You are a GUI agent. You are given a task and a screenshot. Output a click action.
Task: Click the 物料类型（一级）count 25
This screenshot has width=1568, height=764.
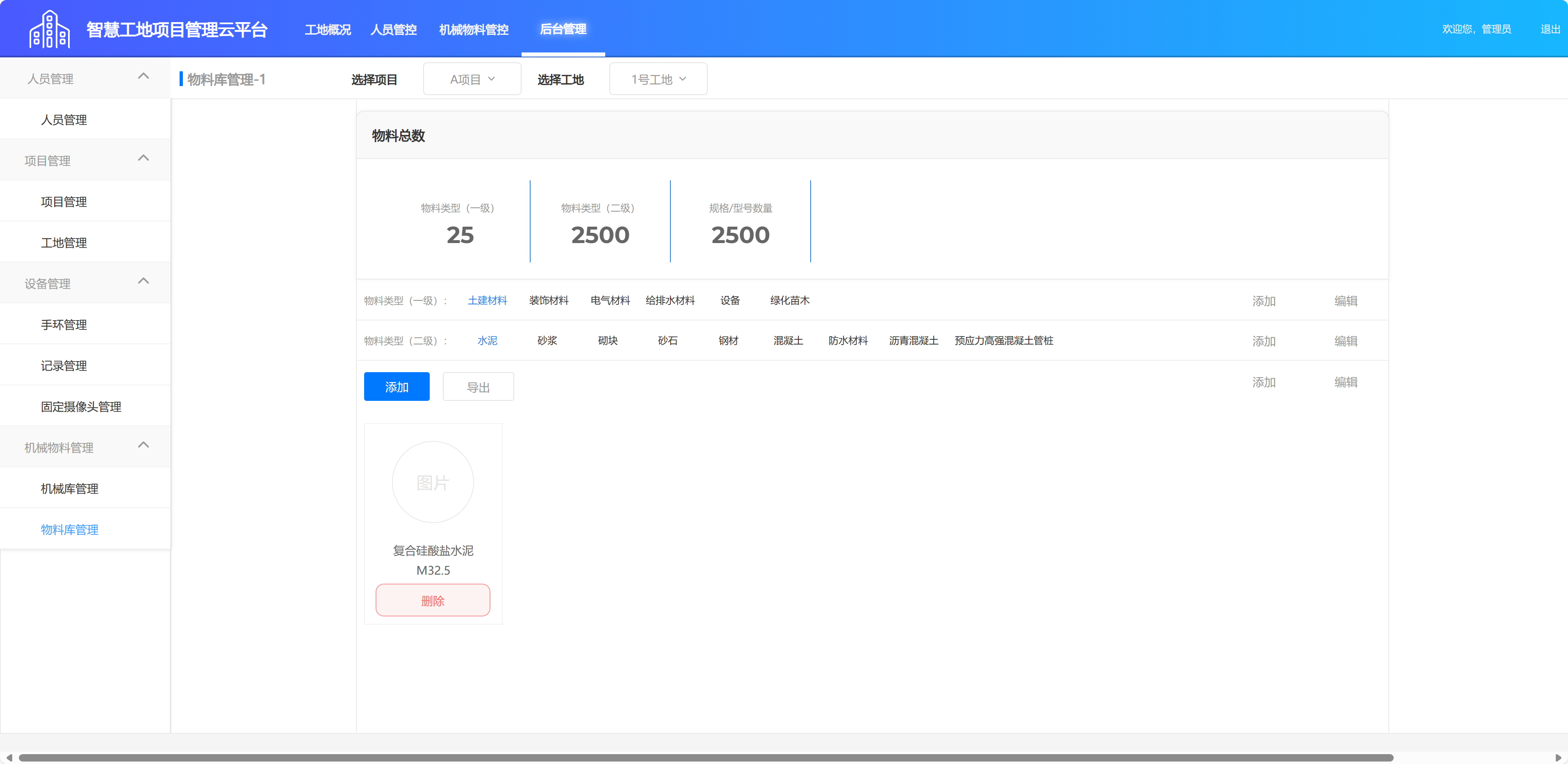point(460,235)
